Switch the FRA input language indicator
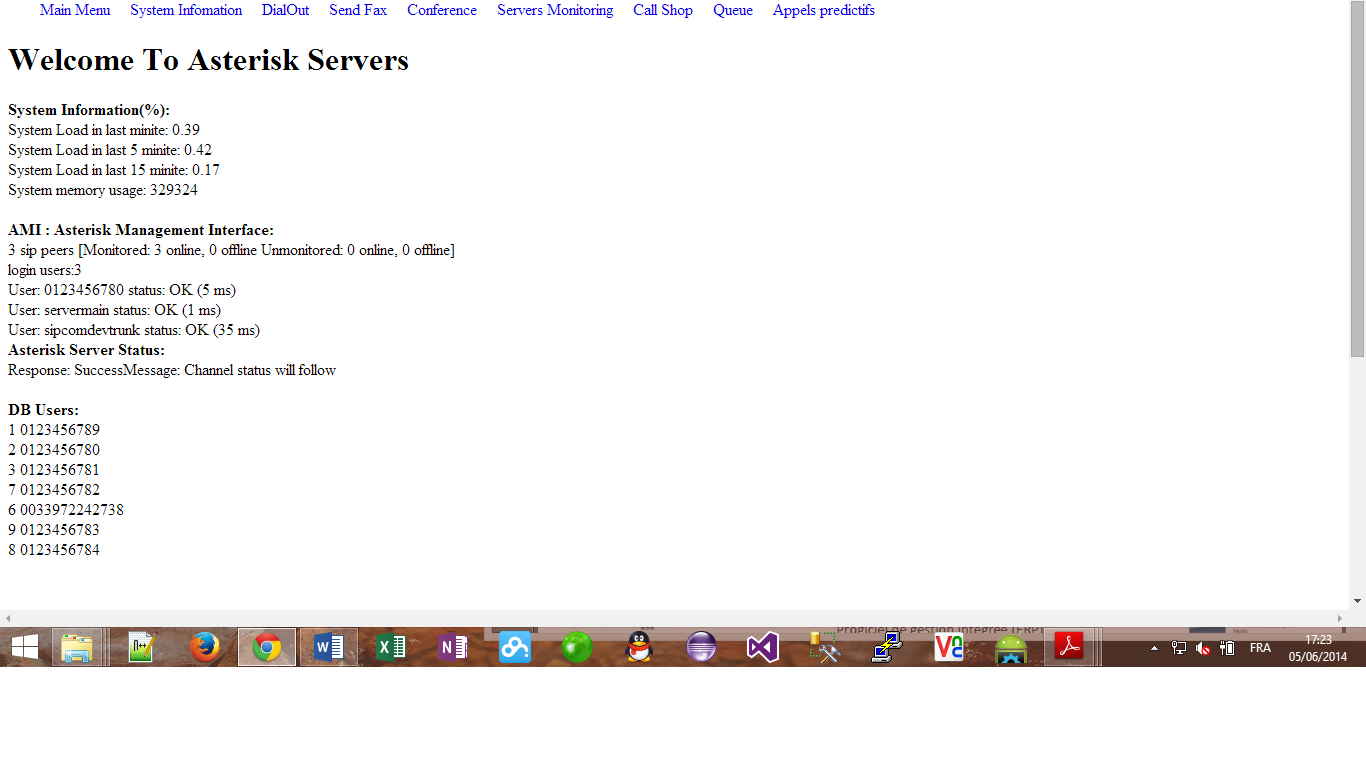1366x768 pixels. [x=1260, y=648]
